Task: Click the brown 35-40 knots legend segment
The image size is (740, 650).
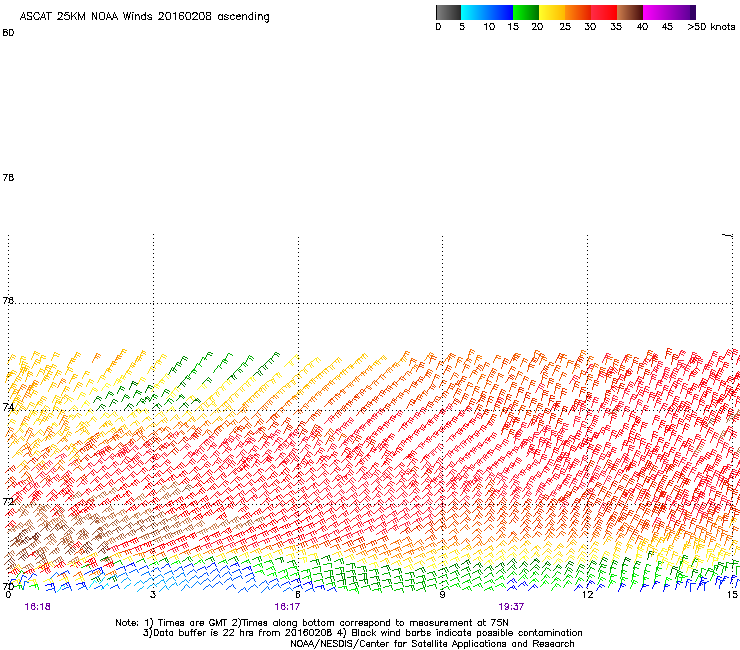Action: coord(630,12)
